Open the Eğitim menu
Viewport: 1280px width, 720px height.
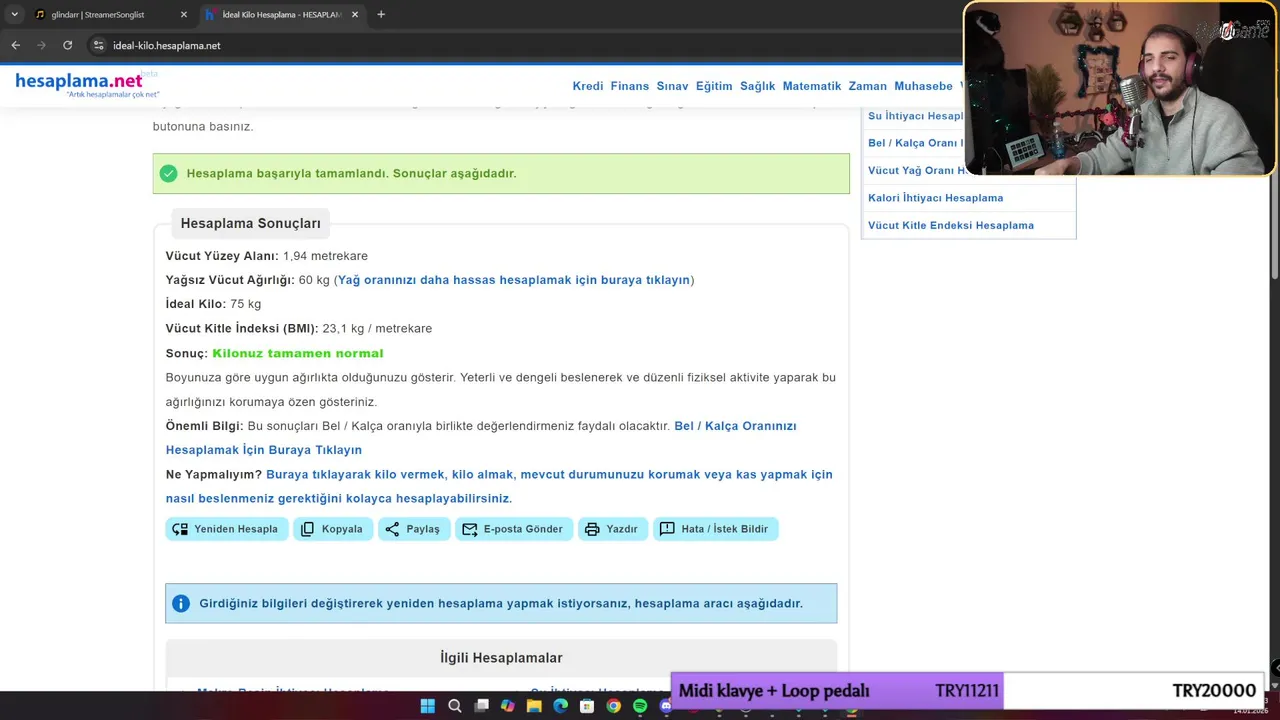click(714, 86)
